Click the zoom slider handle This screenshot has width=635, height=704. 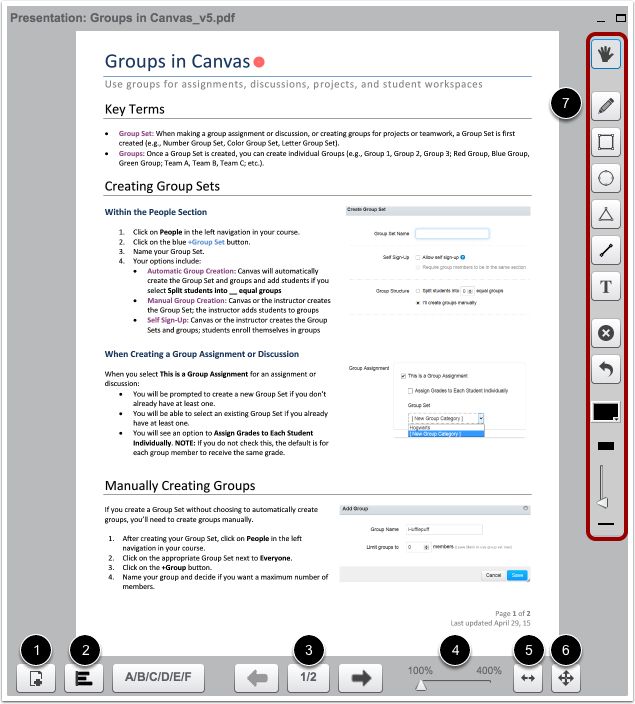[421, 685]
